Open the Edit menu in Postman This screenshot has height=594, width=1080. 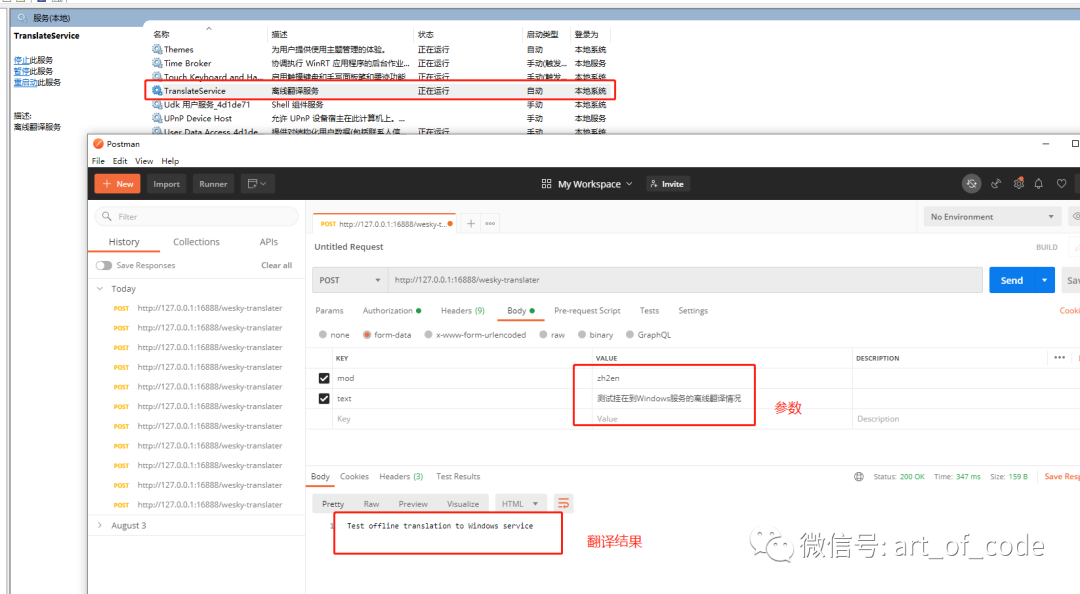(x=120, y=161)
